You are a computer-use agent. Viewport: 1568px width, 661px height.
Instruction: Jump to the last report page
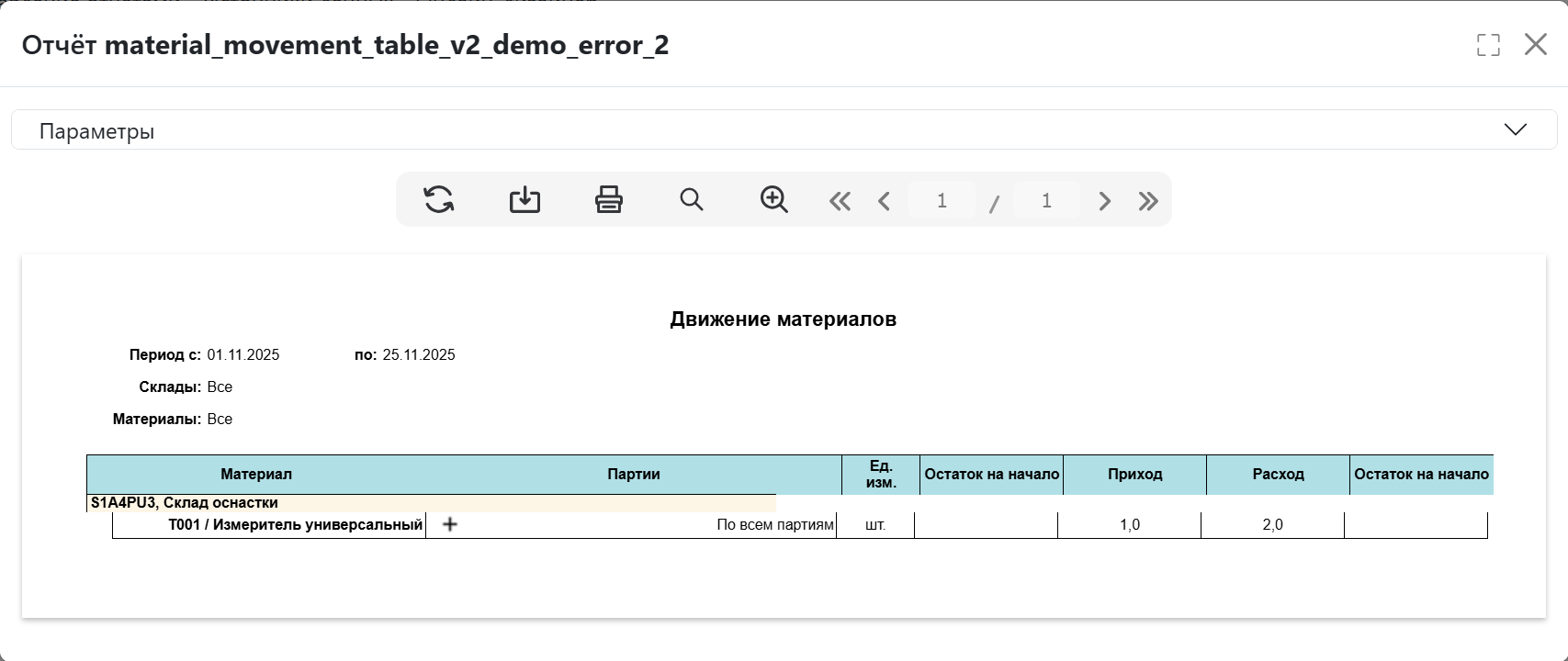pyautogui.click(x=1148, y=201)
